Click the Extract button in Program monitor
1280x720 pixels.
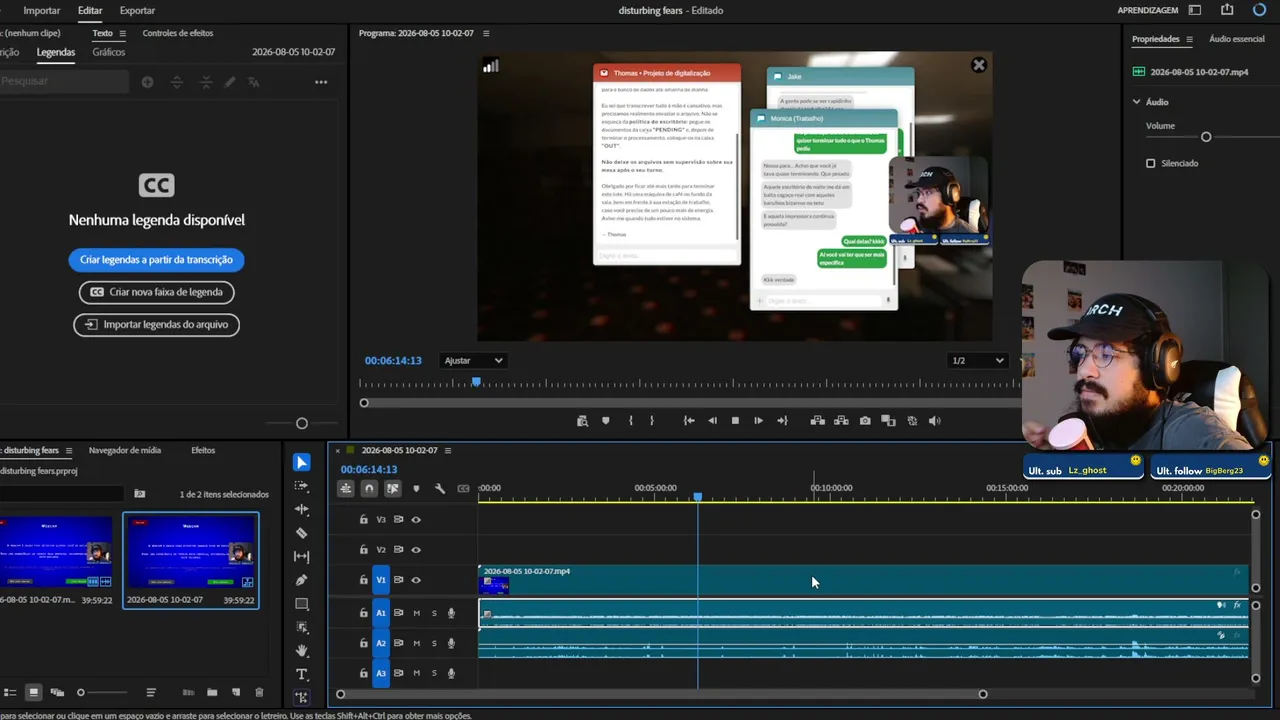coord(841,421)
